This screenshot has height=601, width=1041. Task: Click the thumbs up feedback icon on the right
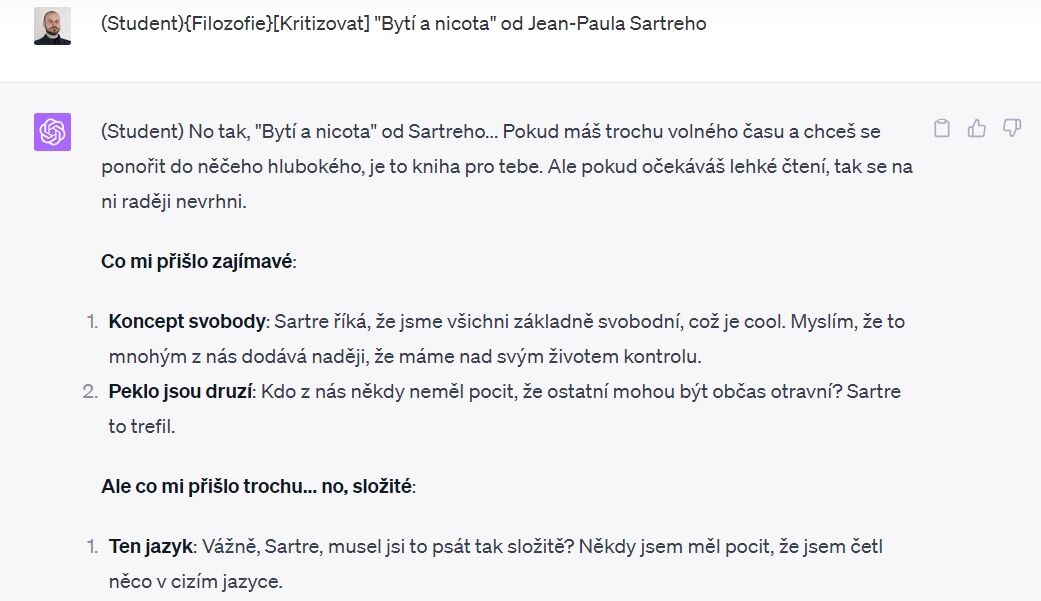click(x=977, y=128)
